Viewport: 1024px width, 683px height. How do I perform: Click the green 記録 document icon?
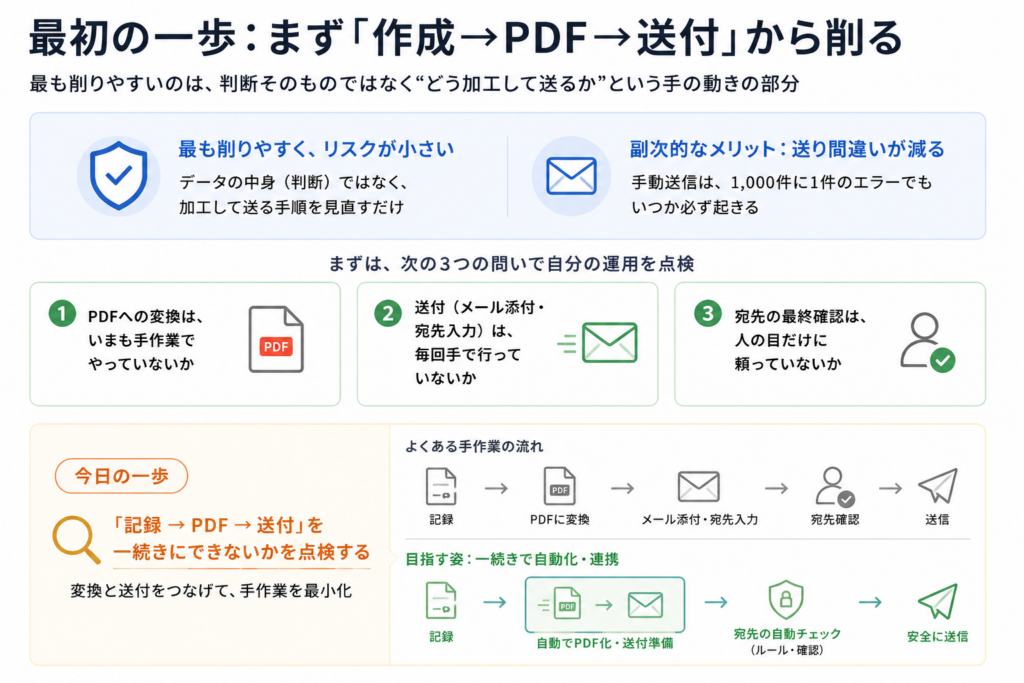click(441, 601)
